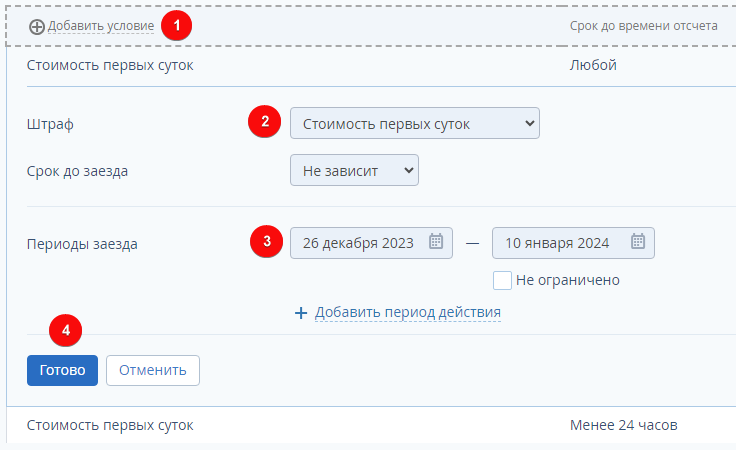The image size is (736, 450).
Task: Click the plus icon before "Добавить период действия"
Action: (x=301, y=313)
